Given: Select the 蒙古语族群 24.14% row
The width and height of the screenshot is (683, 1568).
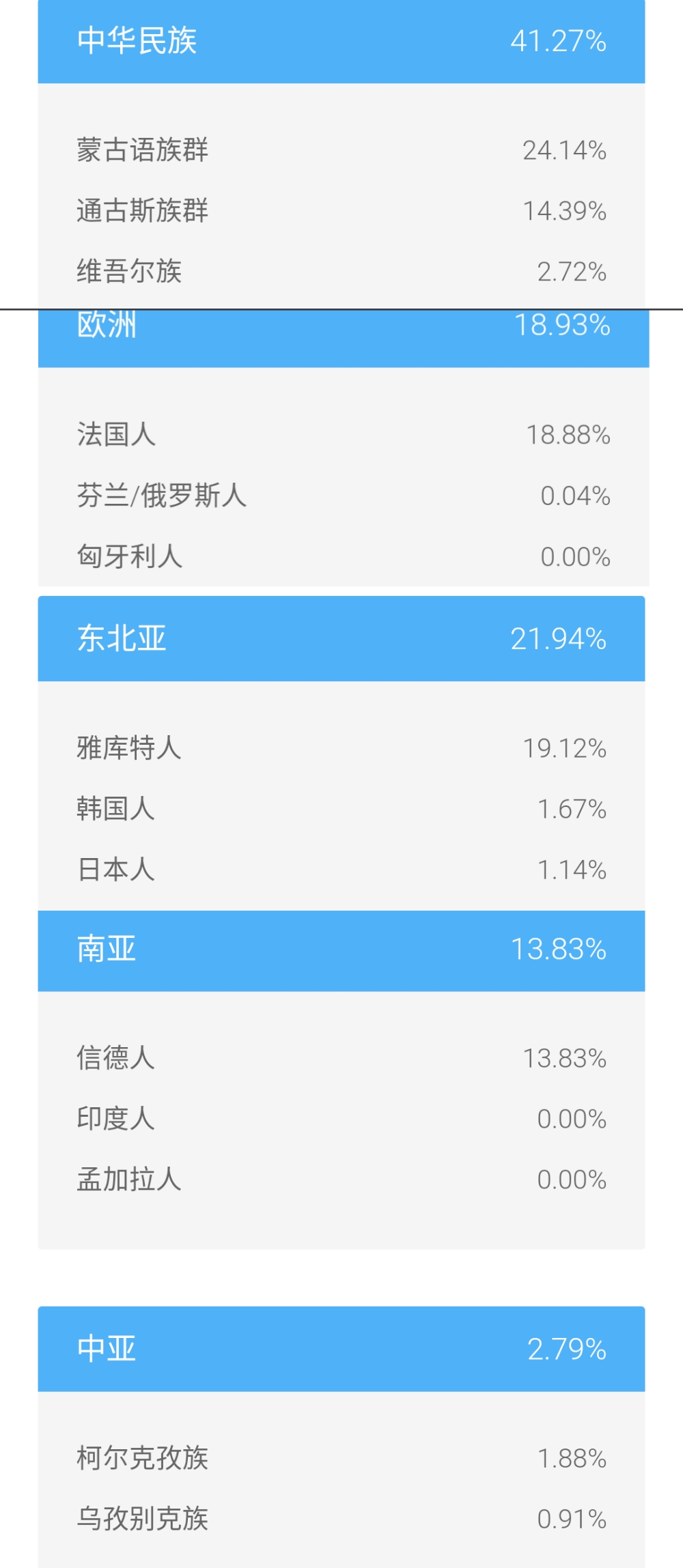Looking at the screenshot, I should [x=341, y=150].
